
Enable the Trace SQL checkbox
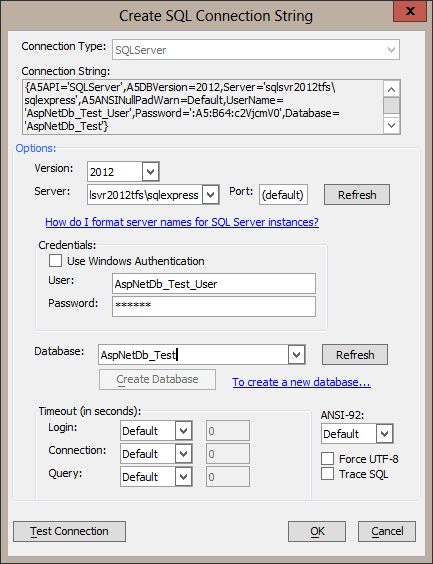[327, 474]
